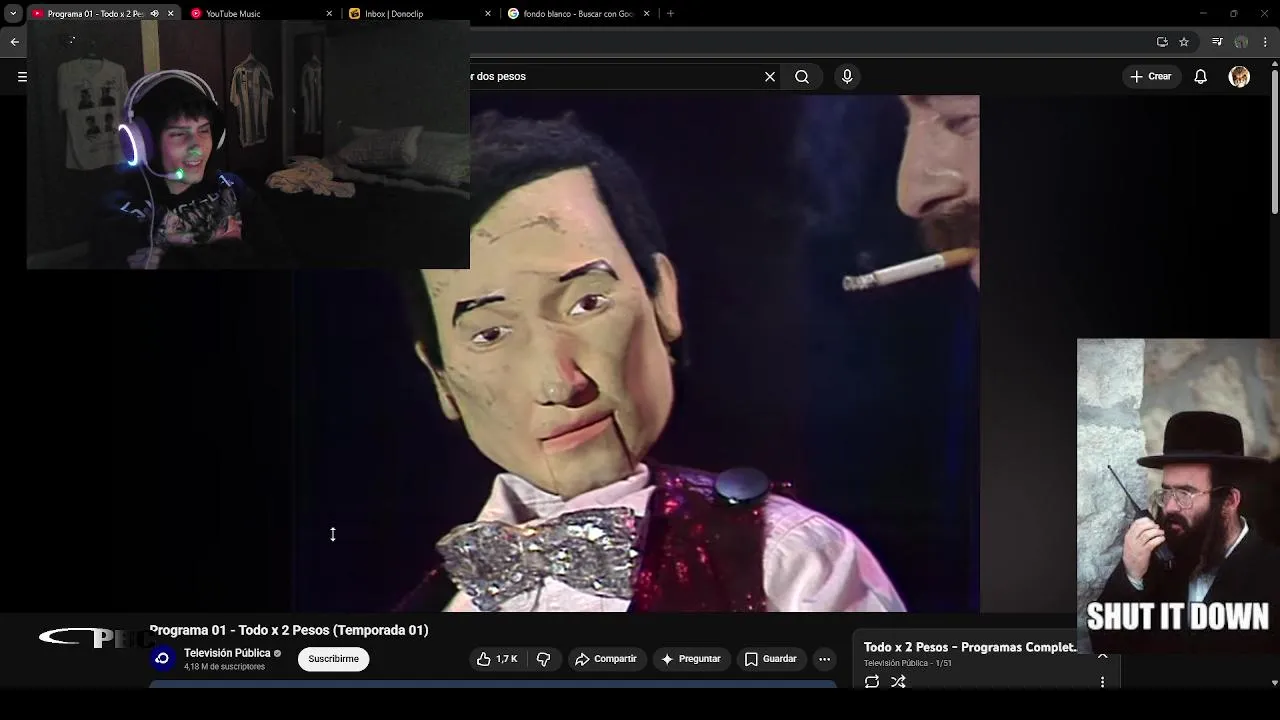Open YouTube notifications bell
This screenshot has width=1280, height=720.
pyautogui.click(x=1201, y=76)
